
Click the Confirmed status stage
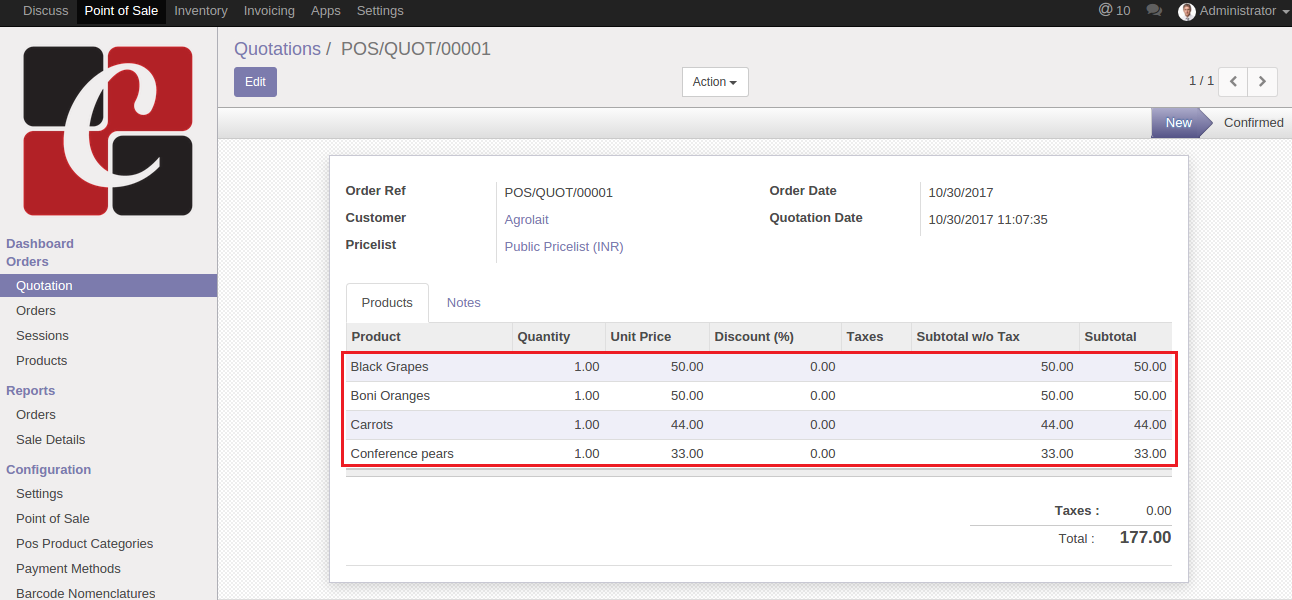(x=1253, y=123)
